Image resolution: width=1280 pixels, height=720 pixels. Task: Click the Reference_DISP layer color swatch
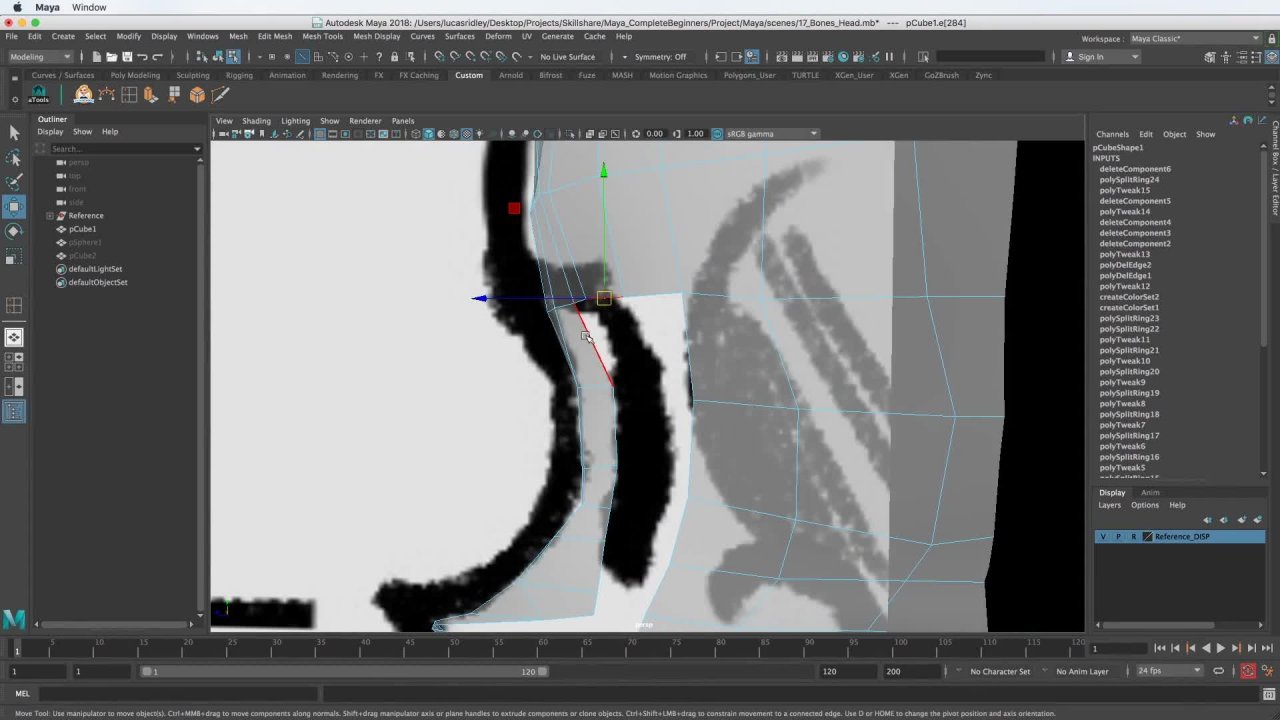coord(1147,537)
